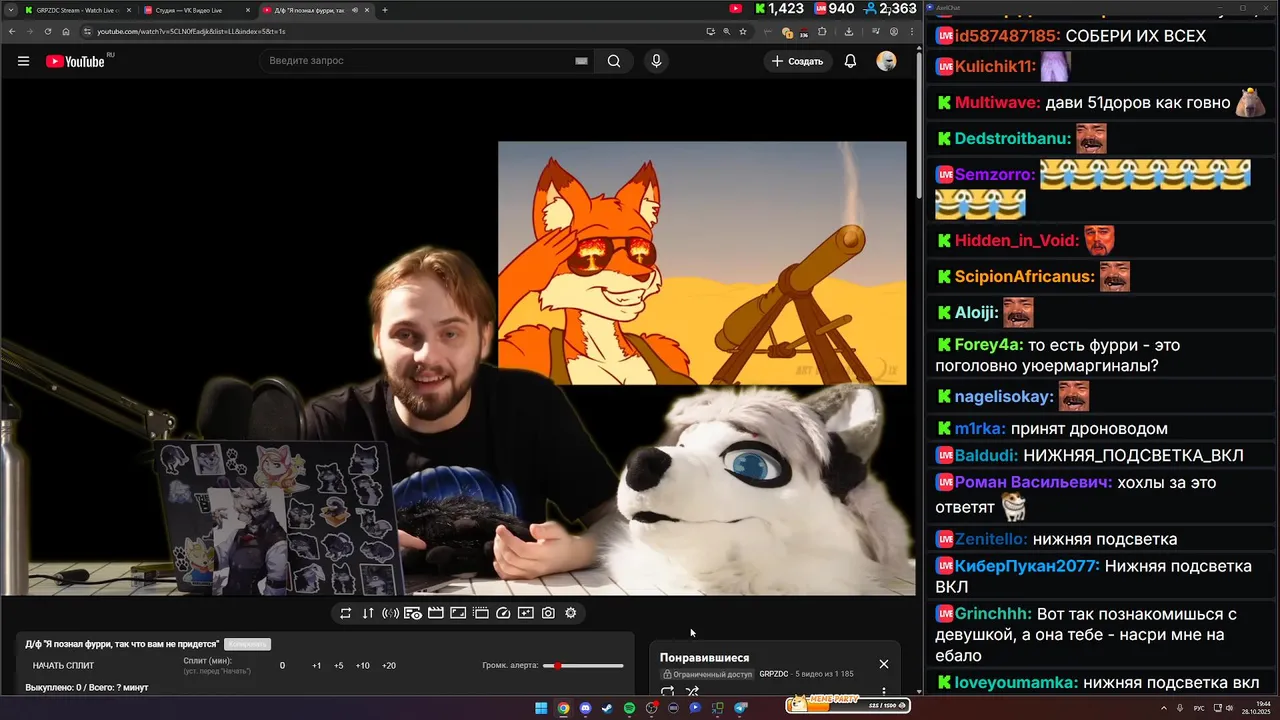Image resolution: width=1280 pixels, height=720 pixels.
Task: Switch the РУС keyboard language indicator
Action: 1199,708
